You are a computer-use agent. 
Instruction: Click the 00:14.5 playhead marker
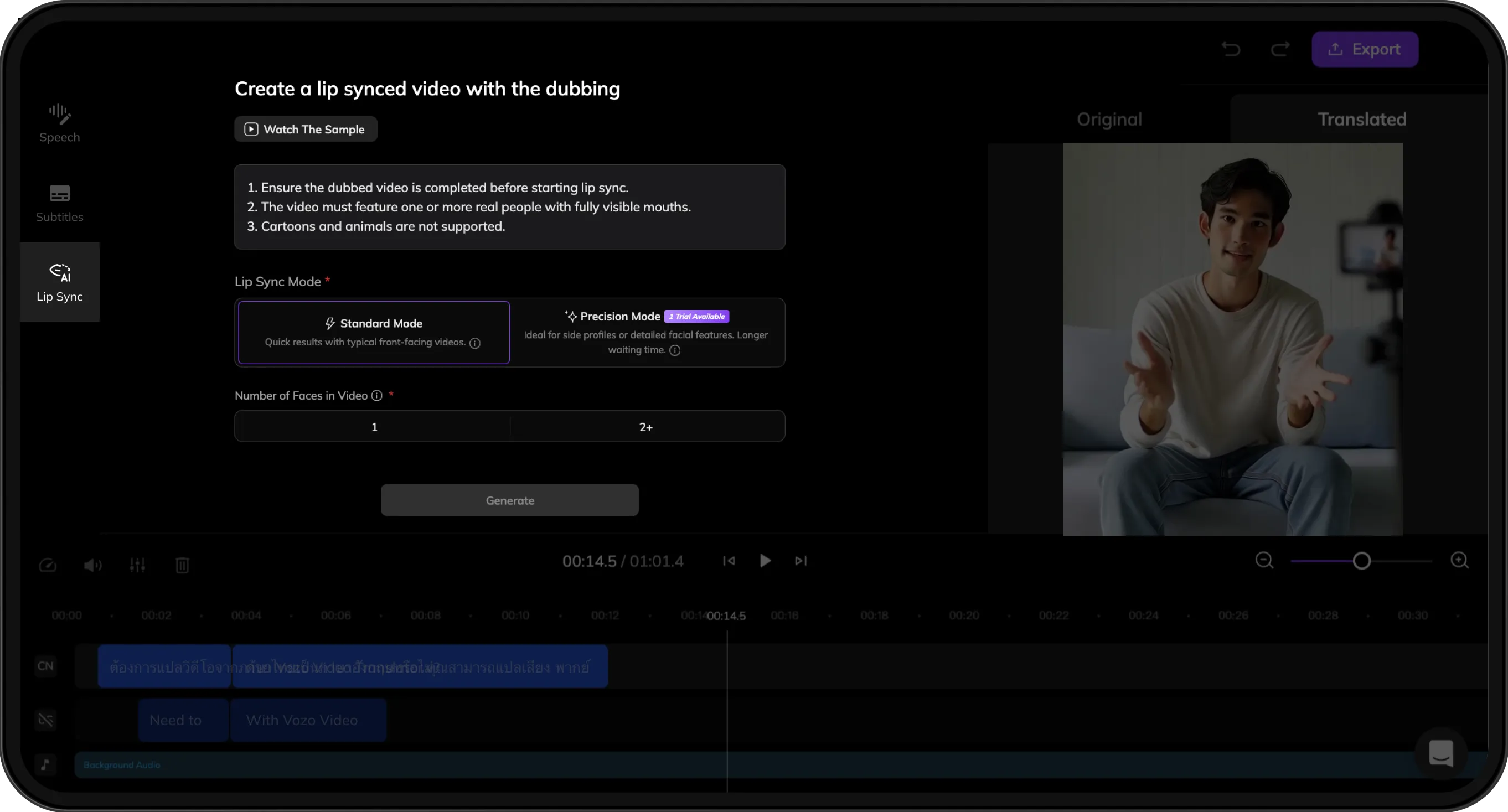tap(726, 616)
